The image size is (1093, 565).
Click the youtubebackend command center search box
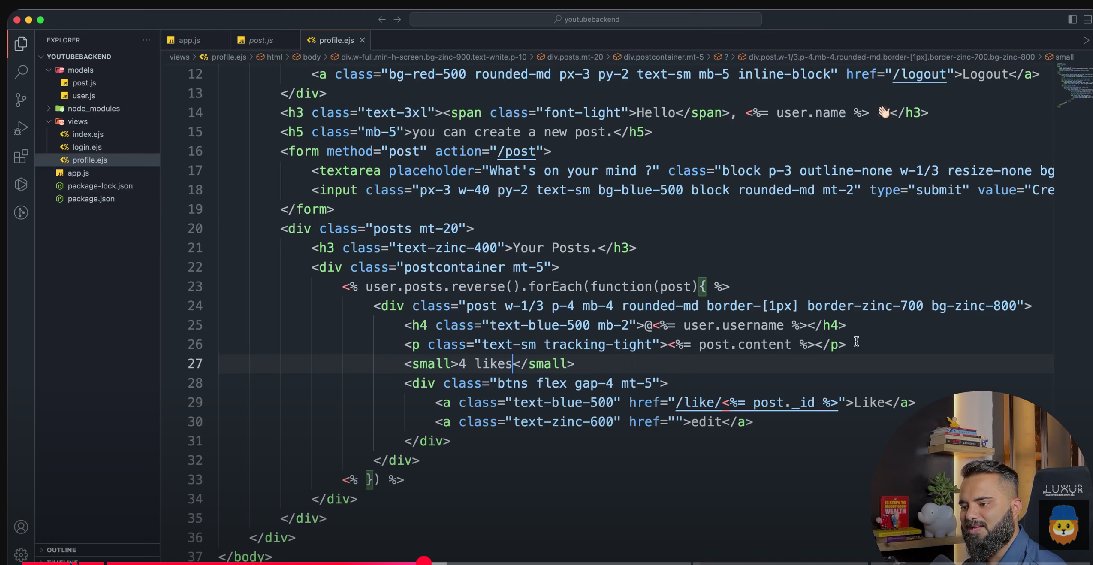pos(586,20)
